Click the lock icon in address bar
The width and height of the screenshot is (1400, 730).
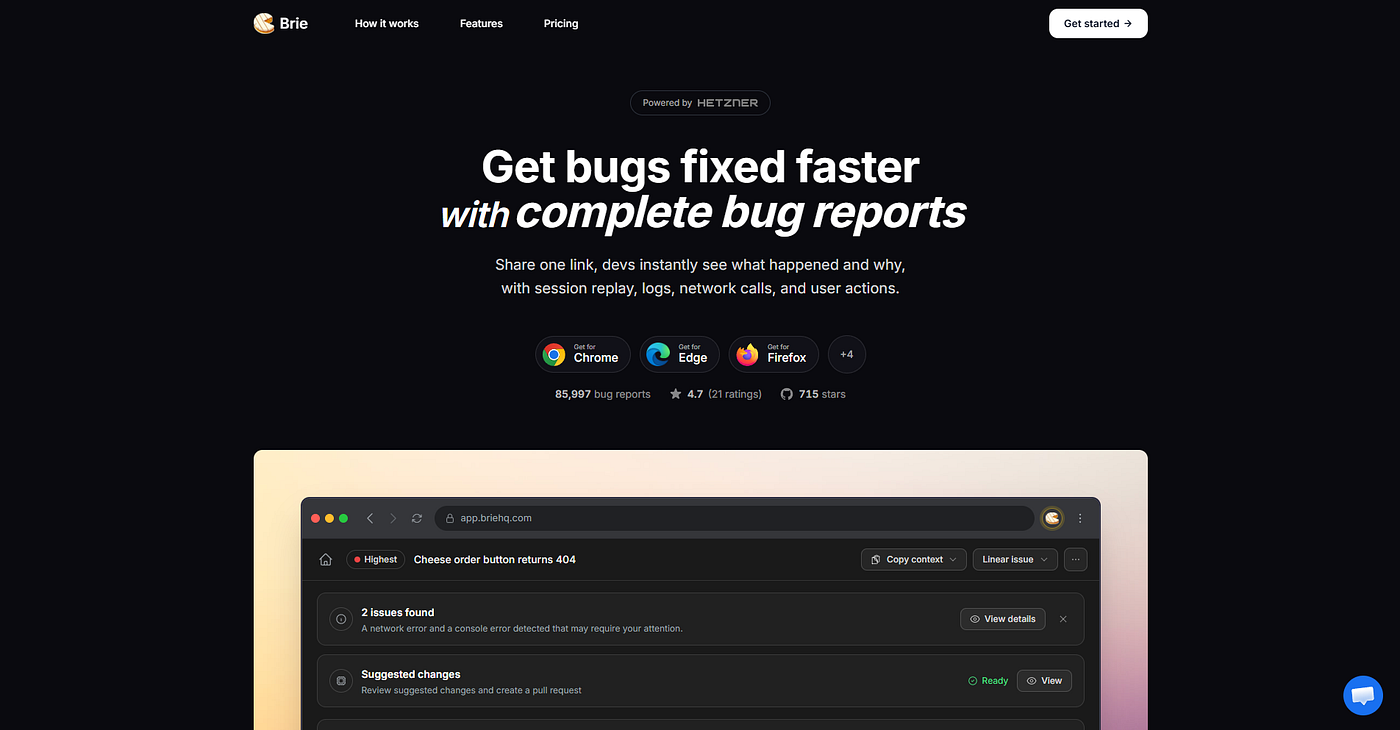click(449, 518)
